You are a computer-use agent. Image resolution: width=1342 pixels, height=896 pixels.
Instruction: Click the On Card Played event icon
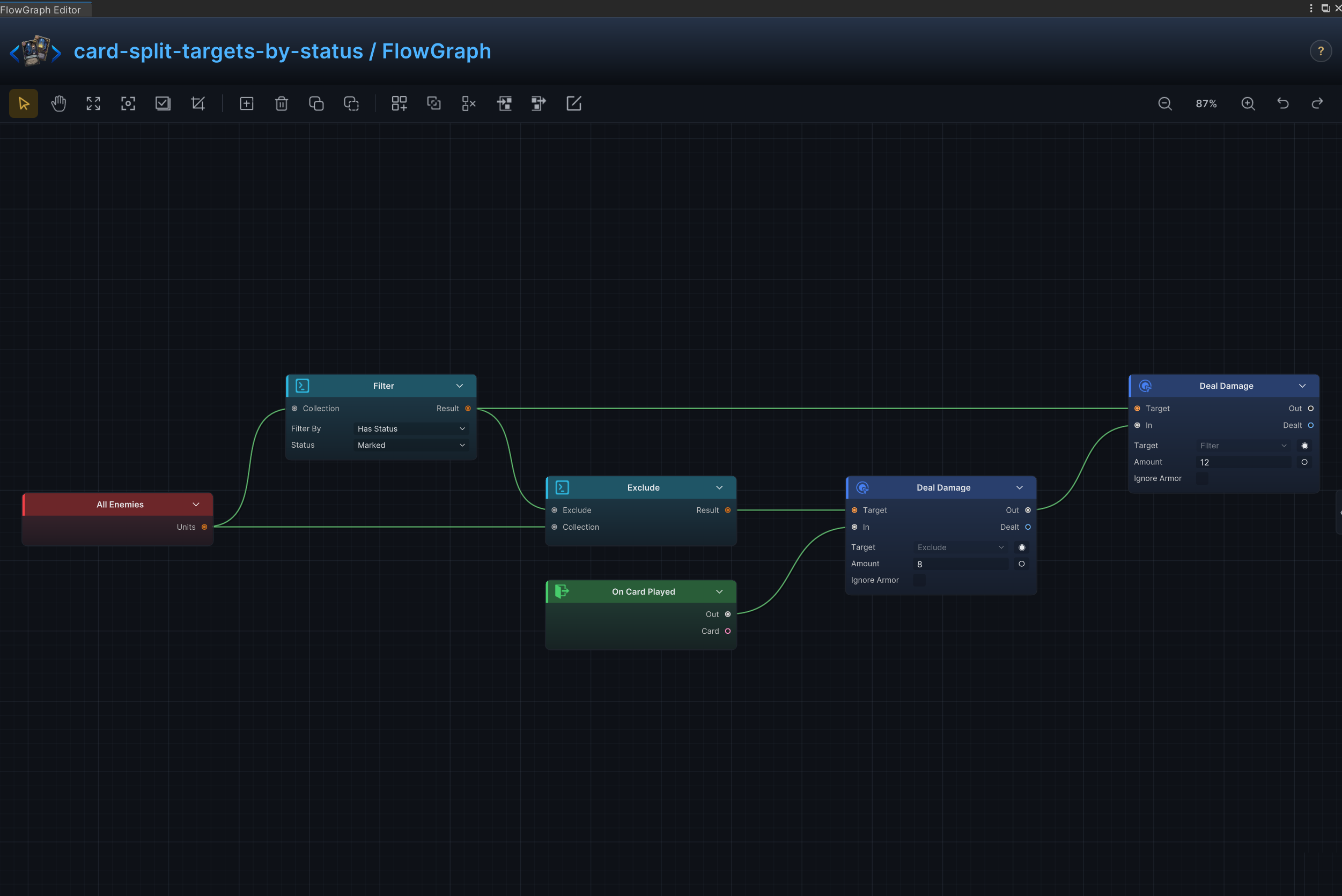[562, 591]
